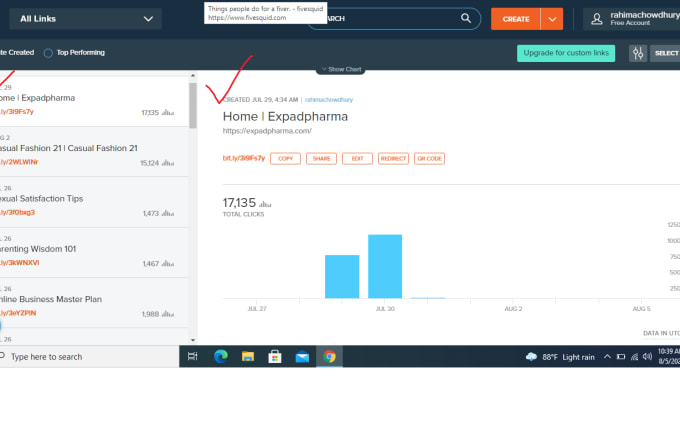Click the COPY button for the bitlink

pyautogui.click(x=285, y=159)
